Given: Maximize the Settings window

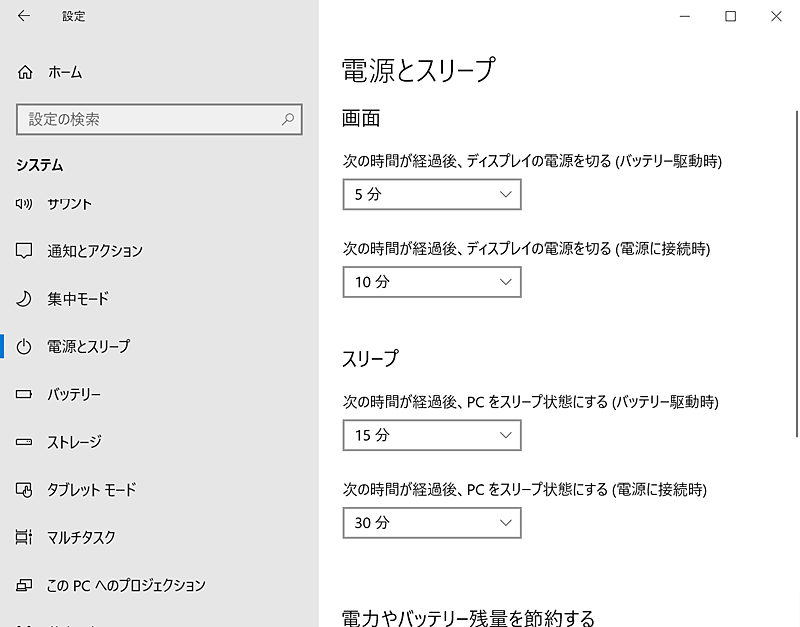Looking at the screenshot, I should click(731, 16).
